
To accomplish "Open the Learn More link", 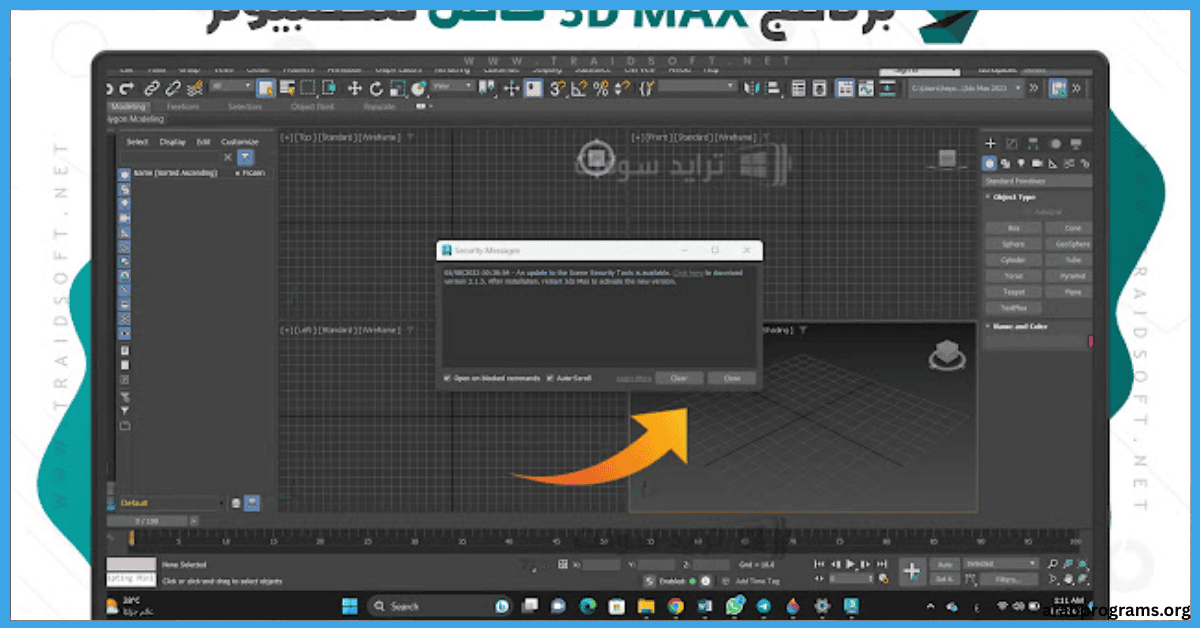I will pyautogui.click(x=634, y=378).
